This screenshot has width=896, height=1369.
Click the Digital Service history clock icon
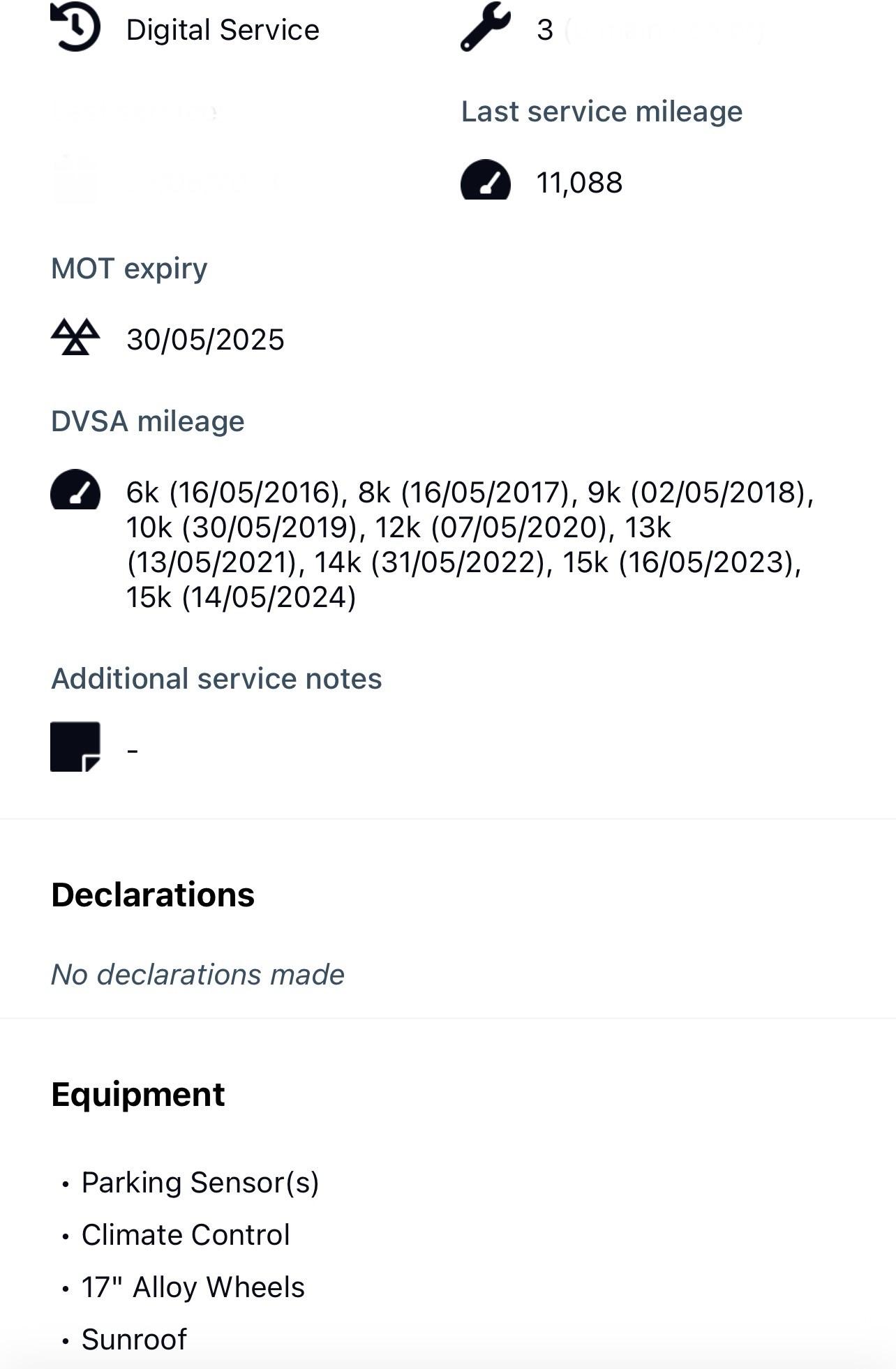75,27
